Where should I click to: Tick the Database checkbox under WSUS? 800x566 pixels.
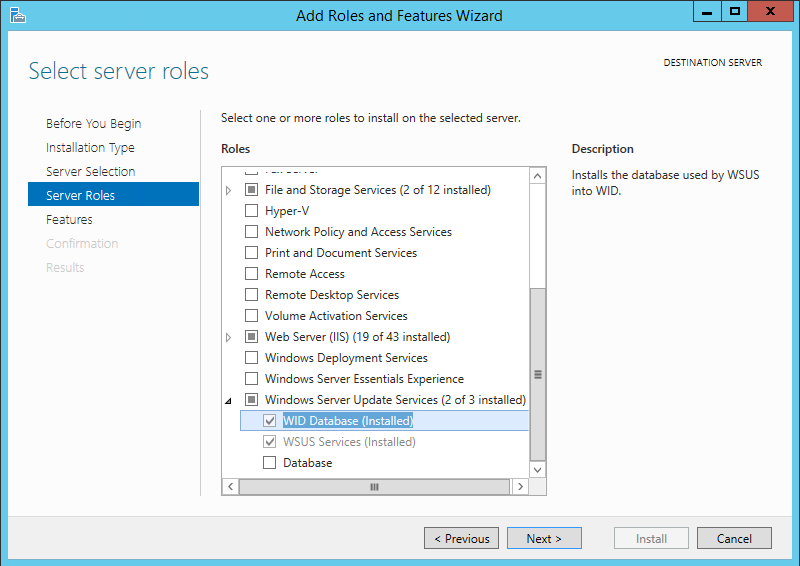270,463
